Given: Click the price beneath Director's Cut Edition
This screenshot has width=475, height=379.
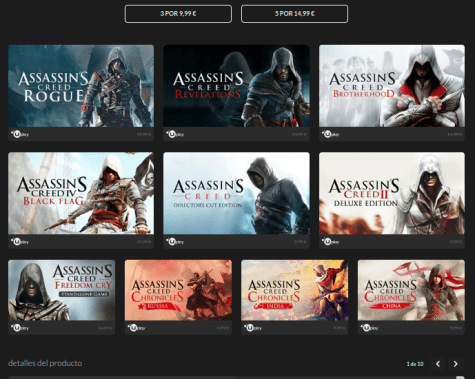Looking at the screenshot, I should [x=300, y=242].
